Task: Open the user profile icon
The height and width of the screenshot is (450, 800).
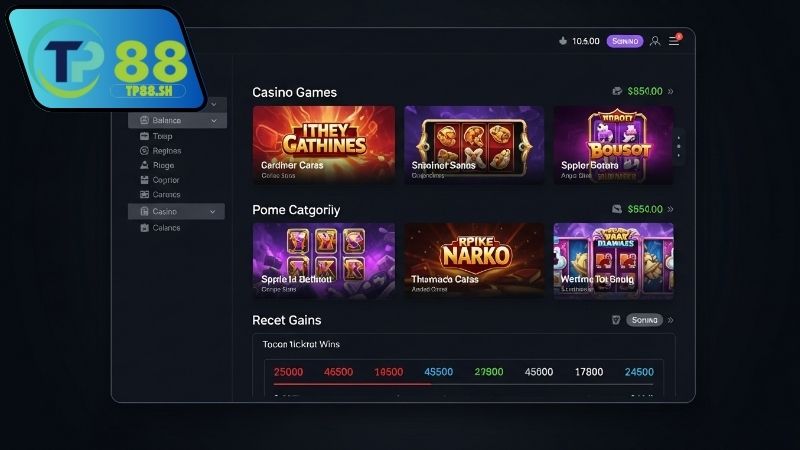Action: pos(655,41)
